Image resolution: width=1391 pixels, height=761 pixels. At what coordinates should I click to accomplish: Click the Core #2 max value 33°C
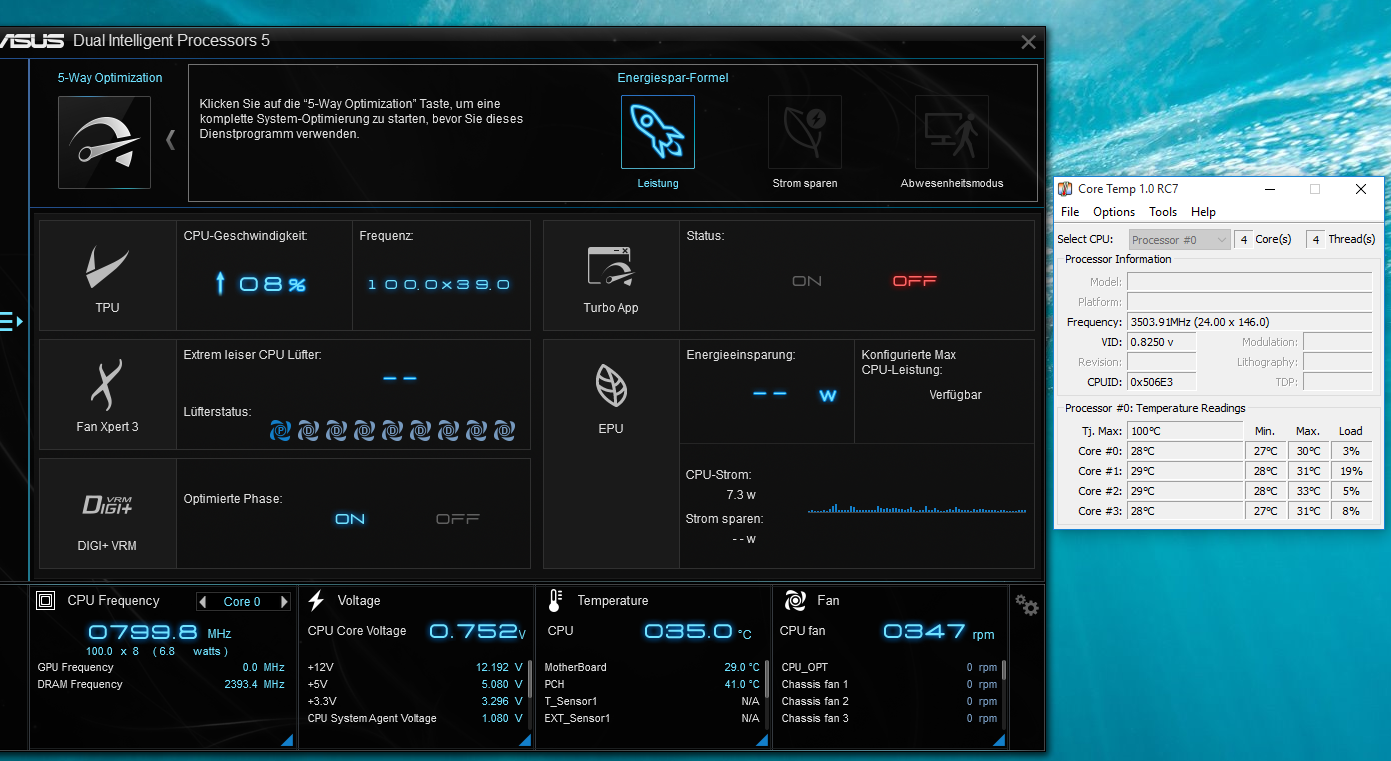tap(1308, 491)
